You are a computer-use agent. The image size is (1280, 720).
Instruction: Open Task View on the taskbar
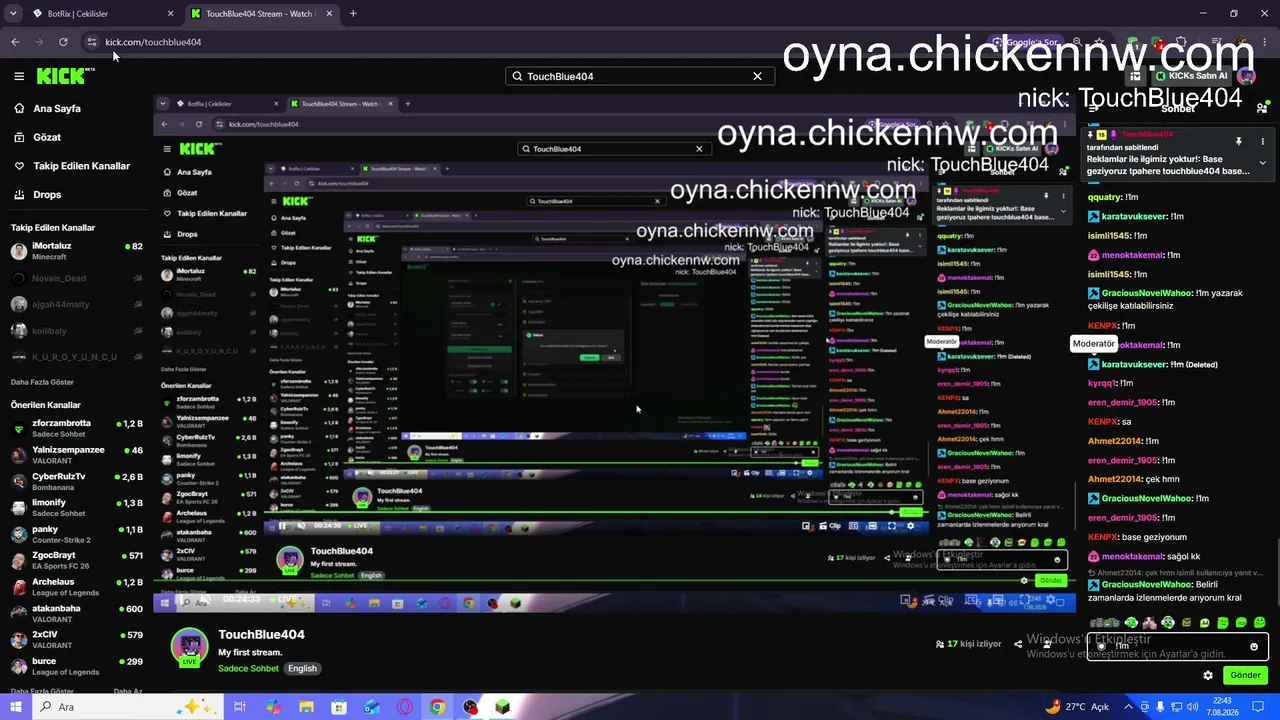pyautogui.click(x=240, y=707)
